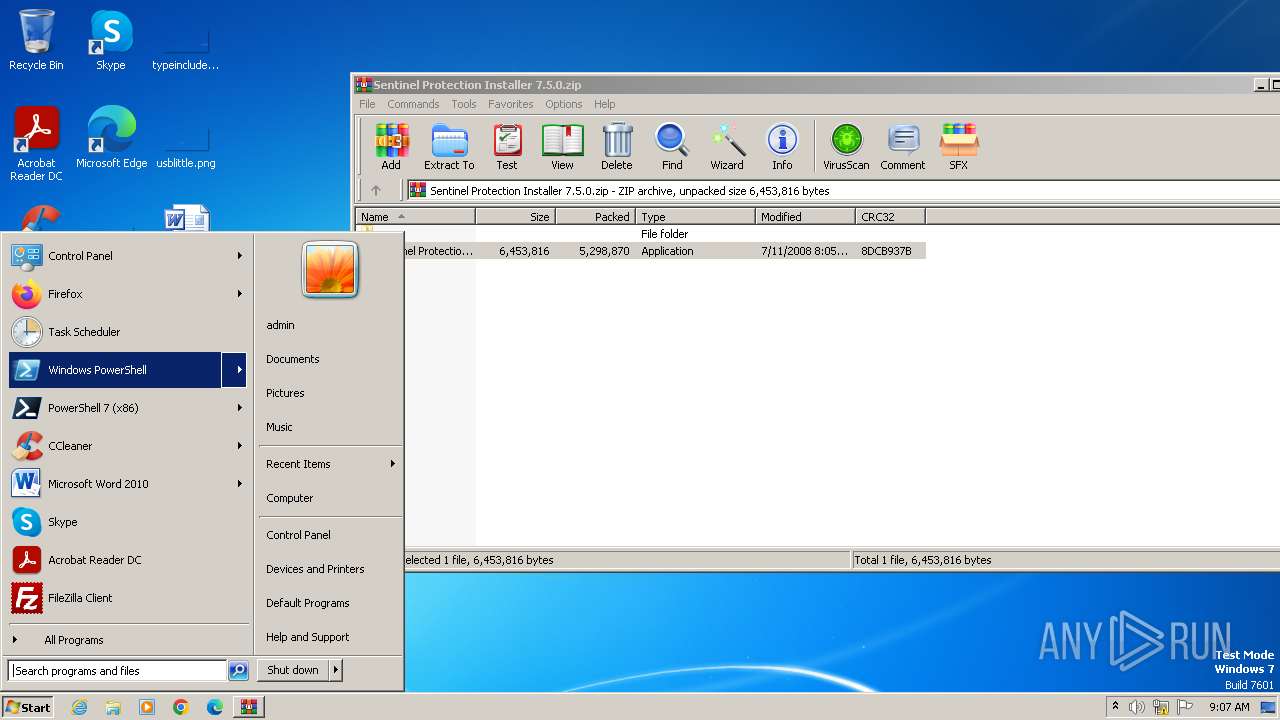Viewport: 1280px width, 720px height.
Task: Open Task Scheduler from Start menu
Action: 128,332
